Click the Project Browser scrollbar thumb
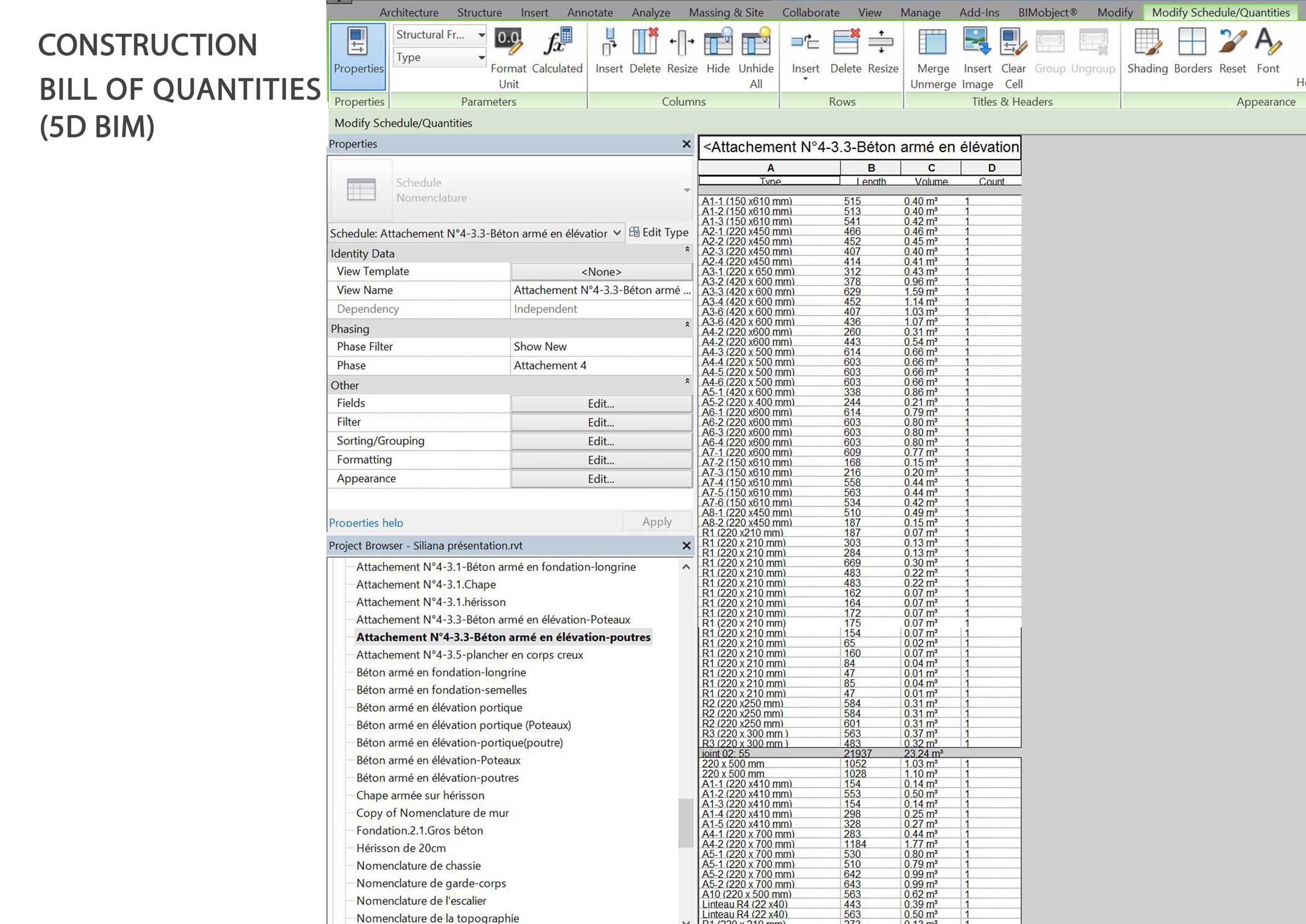This screenshot has width=1306, height=924. point(685,823)
